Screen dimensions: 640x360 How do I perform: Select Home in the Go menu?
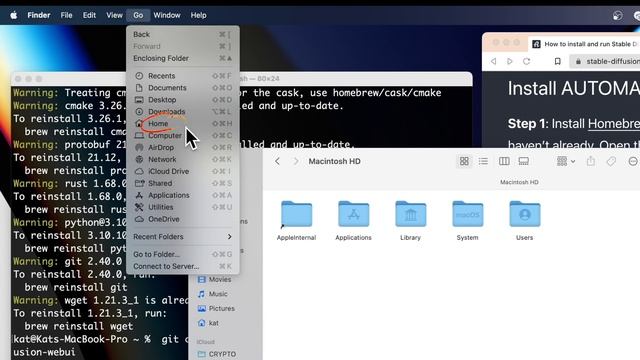pyautogui.click(x=182, y=123)
